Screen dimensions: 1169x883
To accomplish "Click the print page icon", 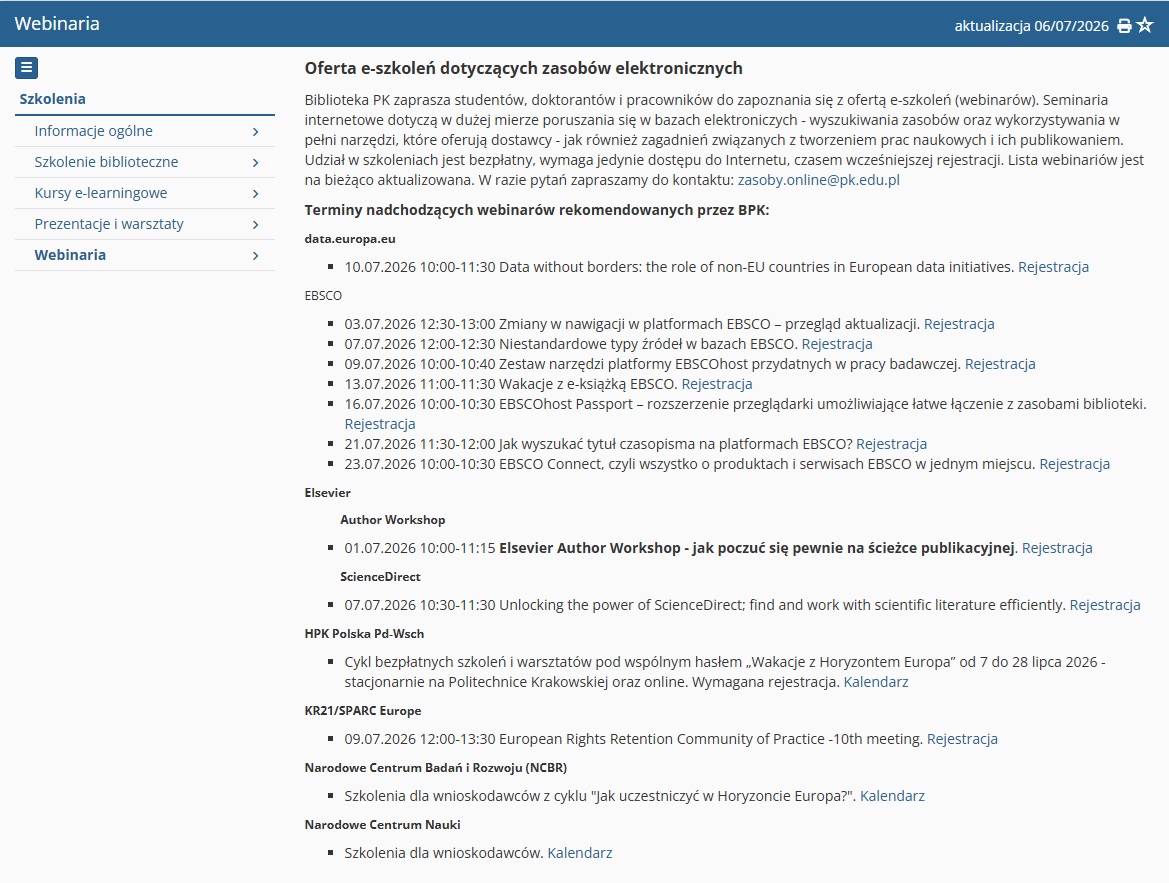I will 1124,26.
